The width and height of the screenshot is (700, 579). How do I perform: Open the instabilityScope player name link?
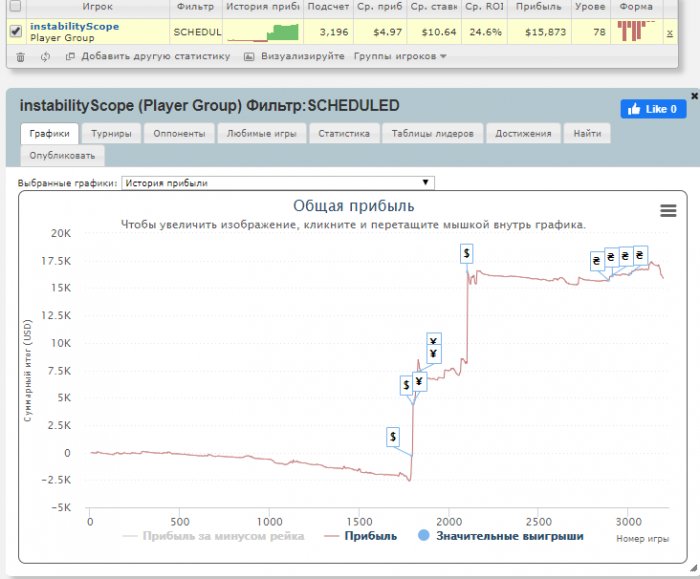75,26
